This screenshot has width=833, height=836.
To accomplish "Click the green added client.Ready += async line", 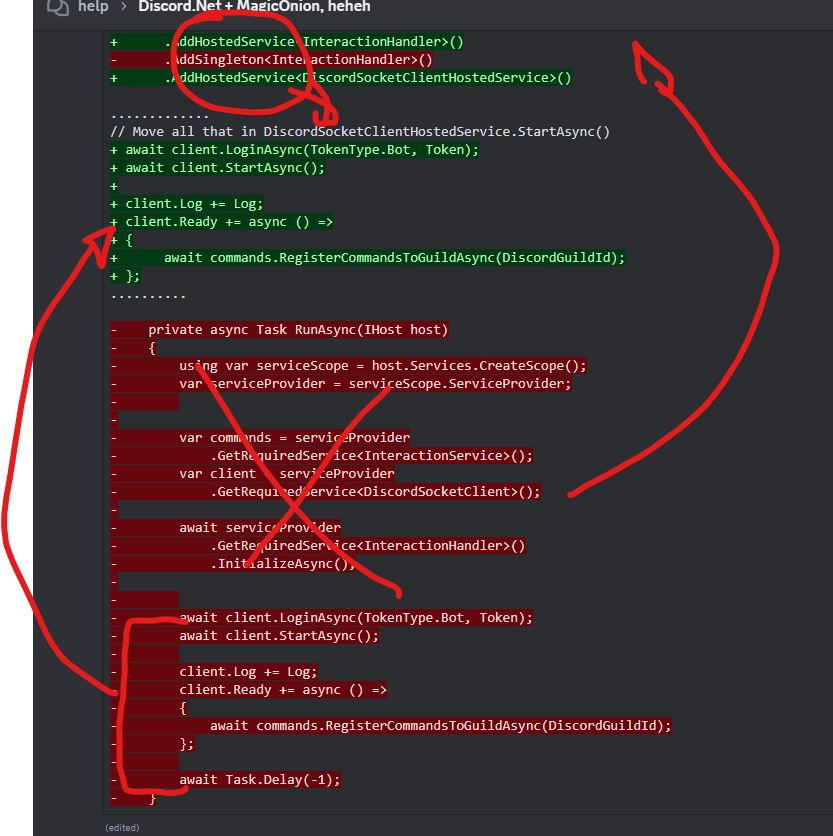I will [221, 222].
